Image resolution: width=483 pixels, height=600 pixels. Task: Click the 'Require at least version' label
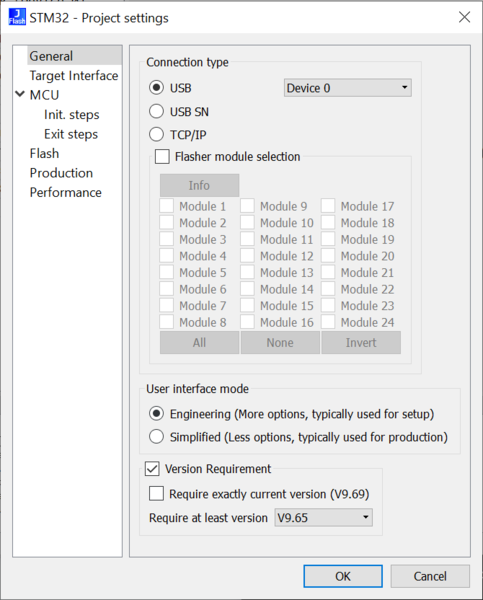pos(208,518)
